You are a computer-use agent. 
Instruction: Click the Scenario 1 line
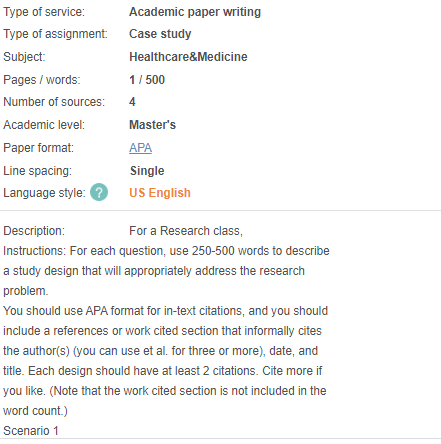(x=31, y=431)
